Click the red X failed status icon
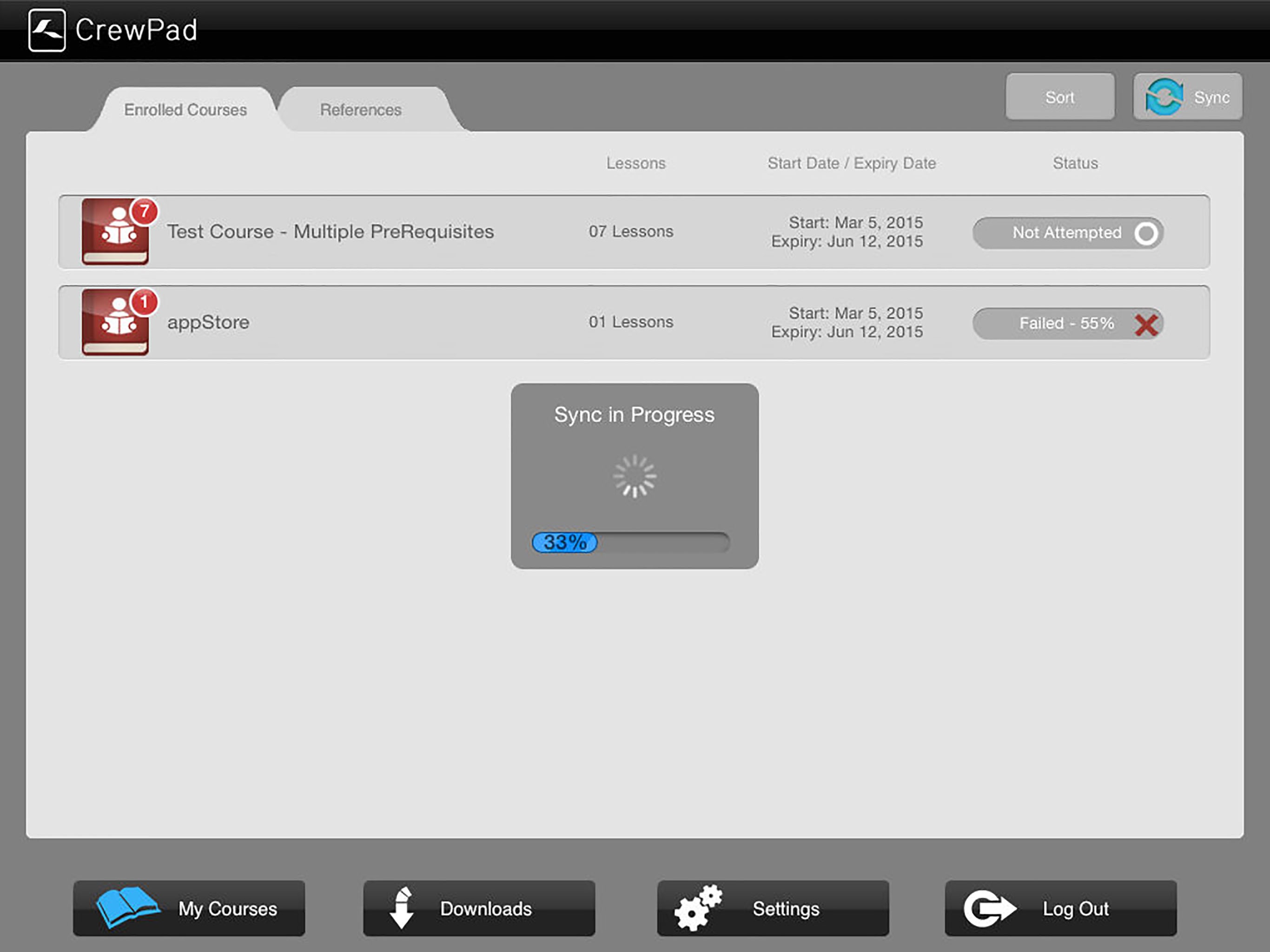The image size is (1270, 952). pyautogui.click(x=1146, y=324)
